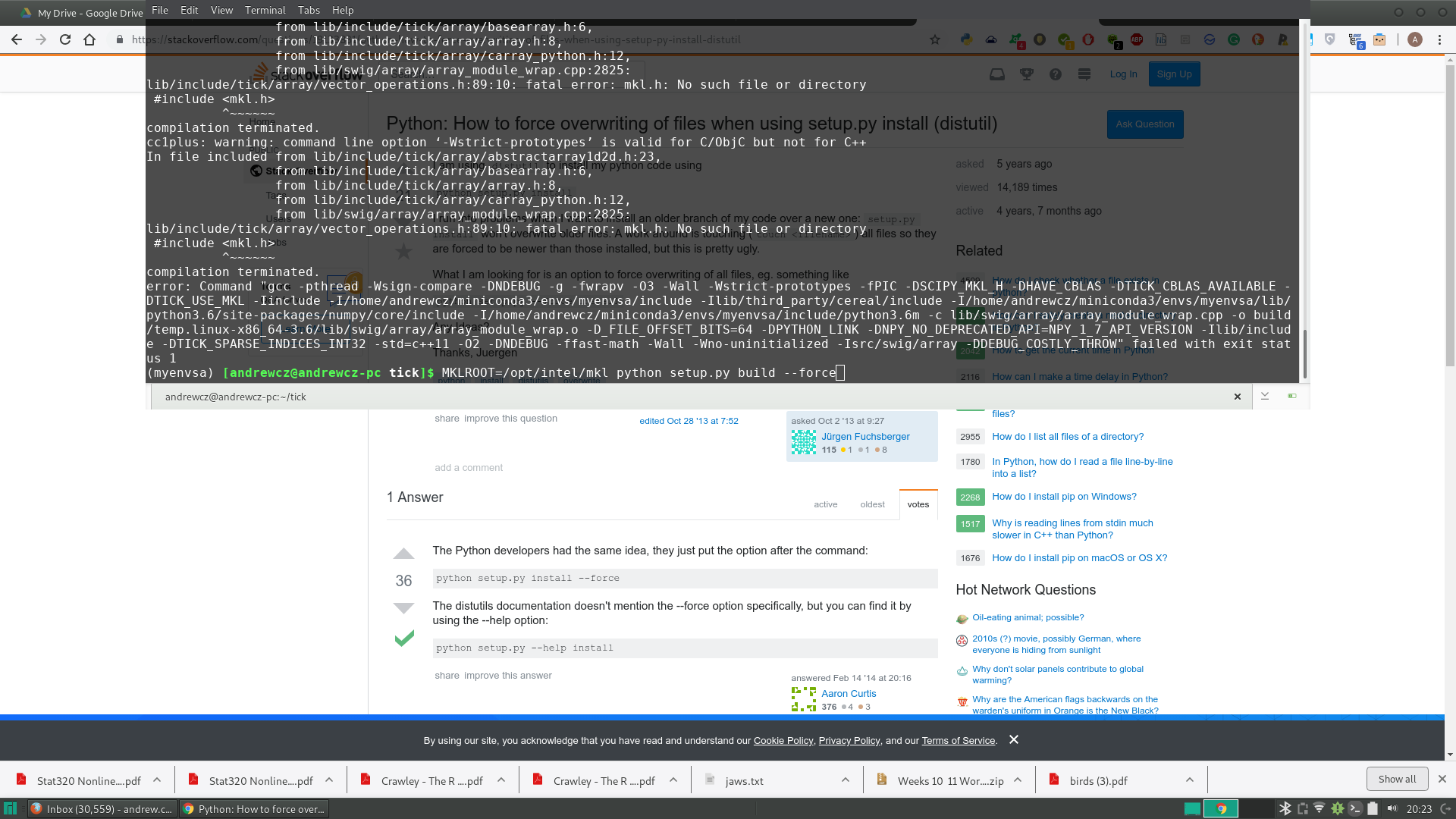This screenshot has height=819, width=1456.
Task: Click the Show all downloads button
Action: 1396,779
